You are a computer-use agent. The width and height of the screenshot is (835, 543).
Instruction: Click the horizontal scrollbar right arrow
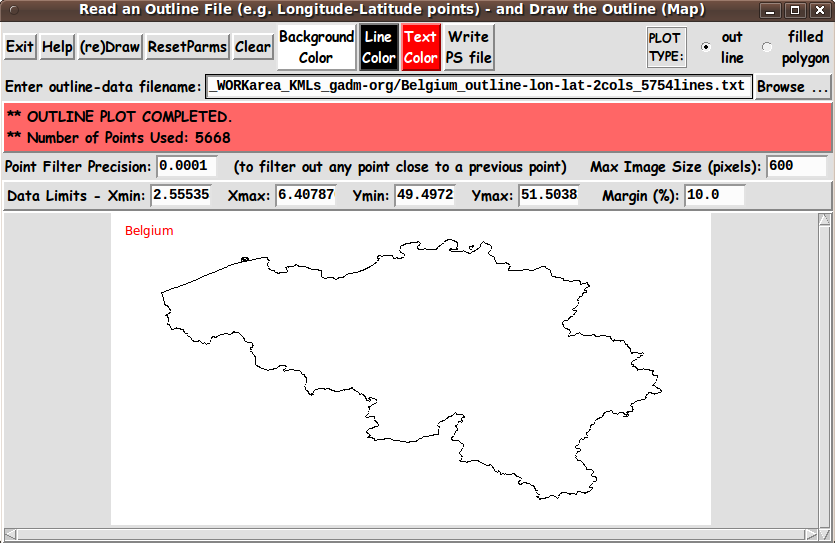click(x=811, y=534)
